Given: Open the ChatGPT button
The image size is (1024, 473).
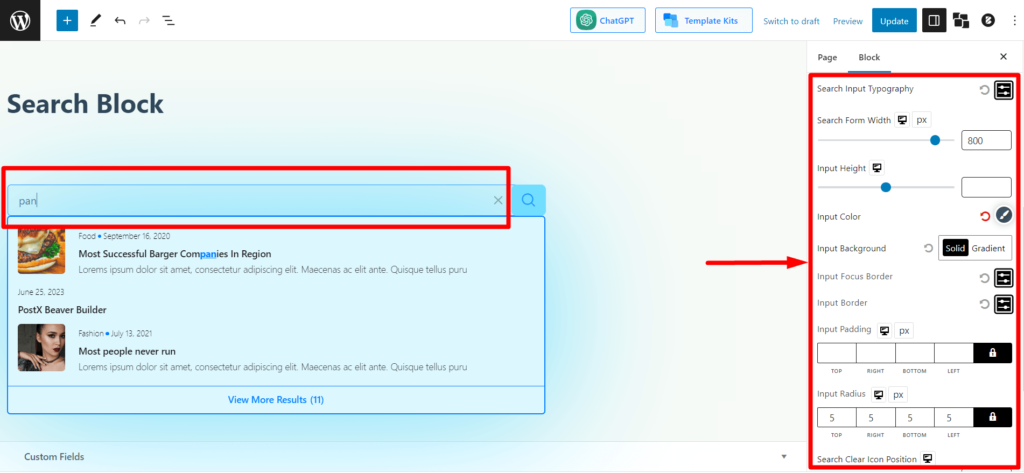Looking at the screenshot, I should 607,20.
